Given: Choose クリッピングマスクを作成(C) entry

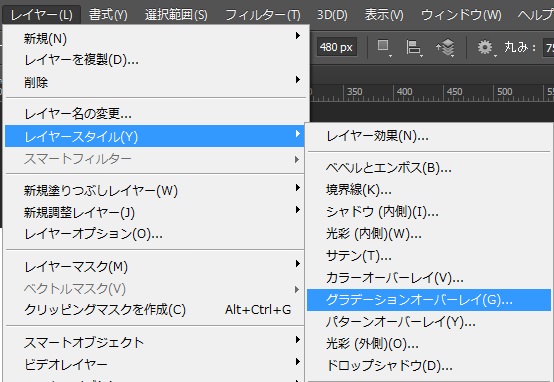Looking at the screenshot, I should 155,310.
